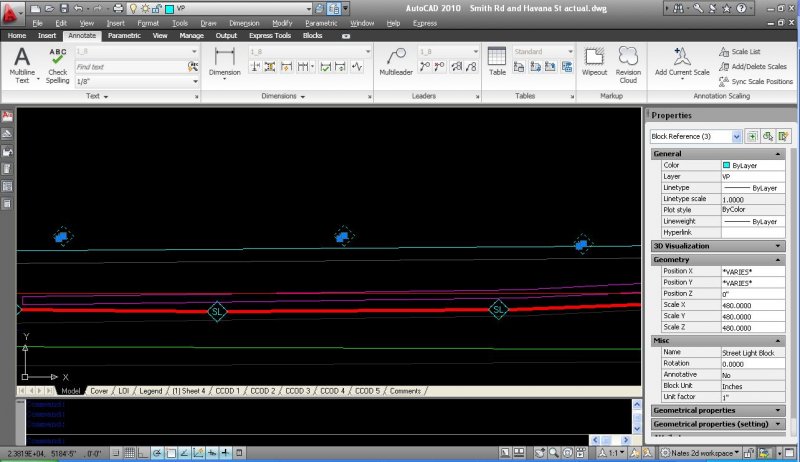Image resolution: width=800 pixels, height=462 pixels.
Task: Click the Open file icon in quick access
Action: [49, 9]
